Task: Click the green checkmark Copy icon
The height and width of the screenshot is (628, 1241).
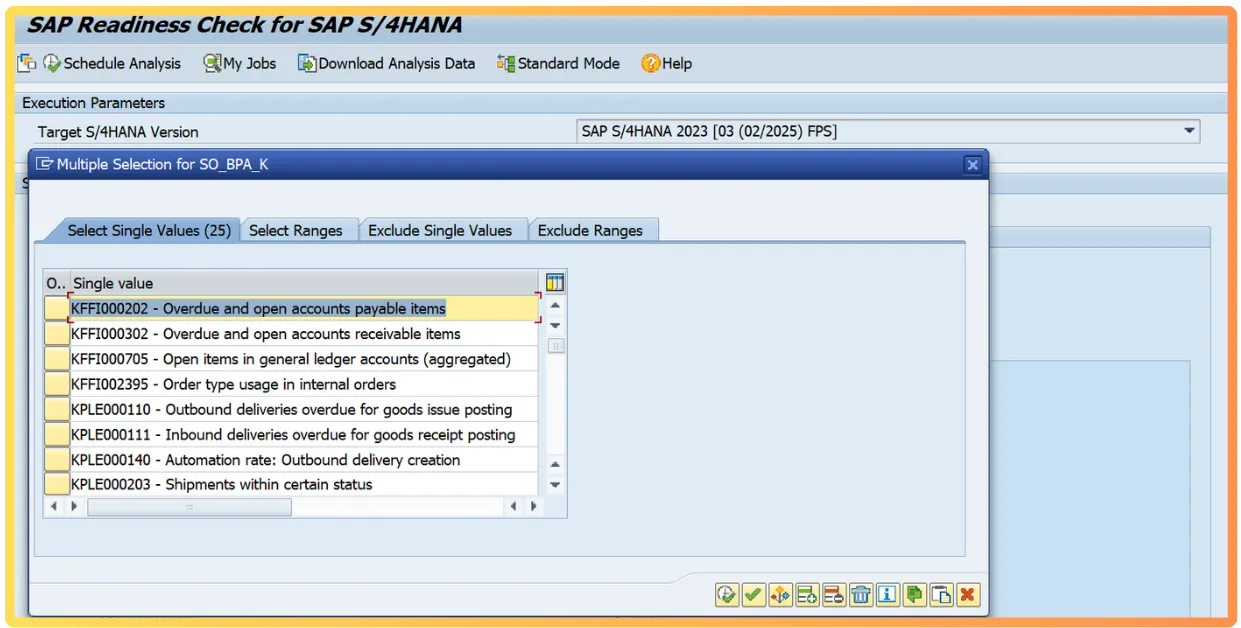Action: click(755, 595)
